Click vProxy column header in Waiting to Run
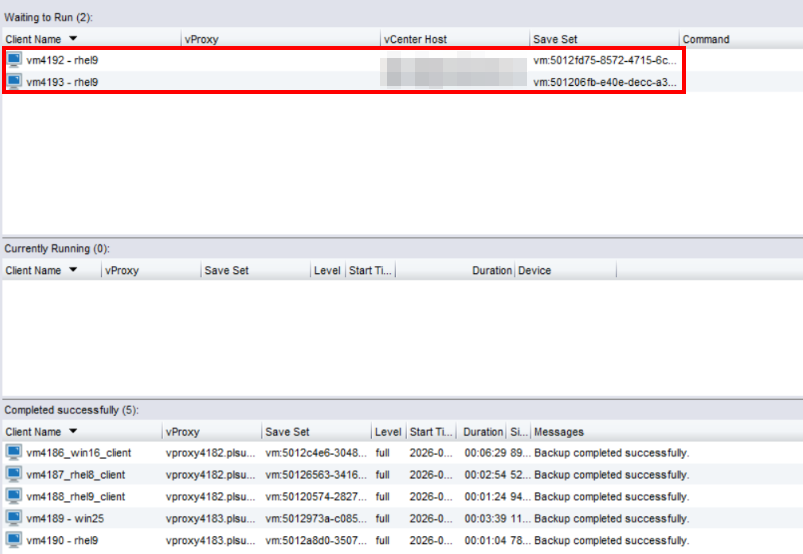Image resolution: width=803 pixels, height=554 pixels. (201, 39)
